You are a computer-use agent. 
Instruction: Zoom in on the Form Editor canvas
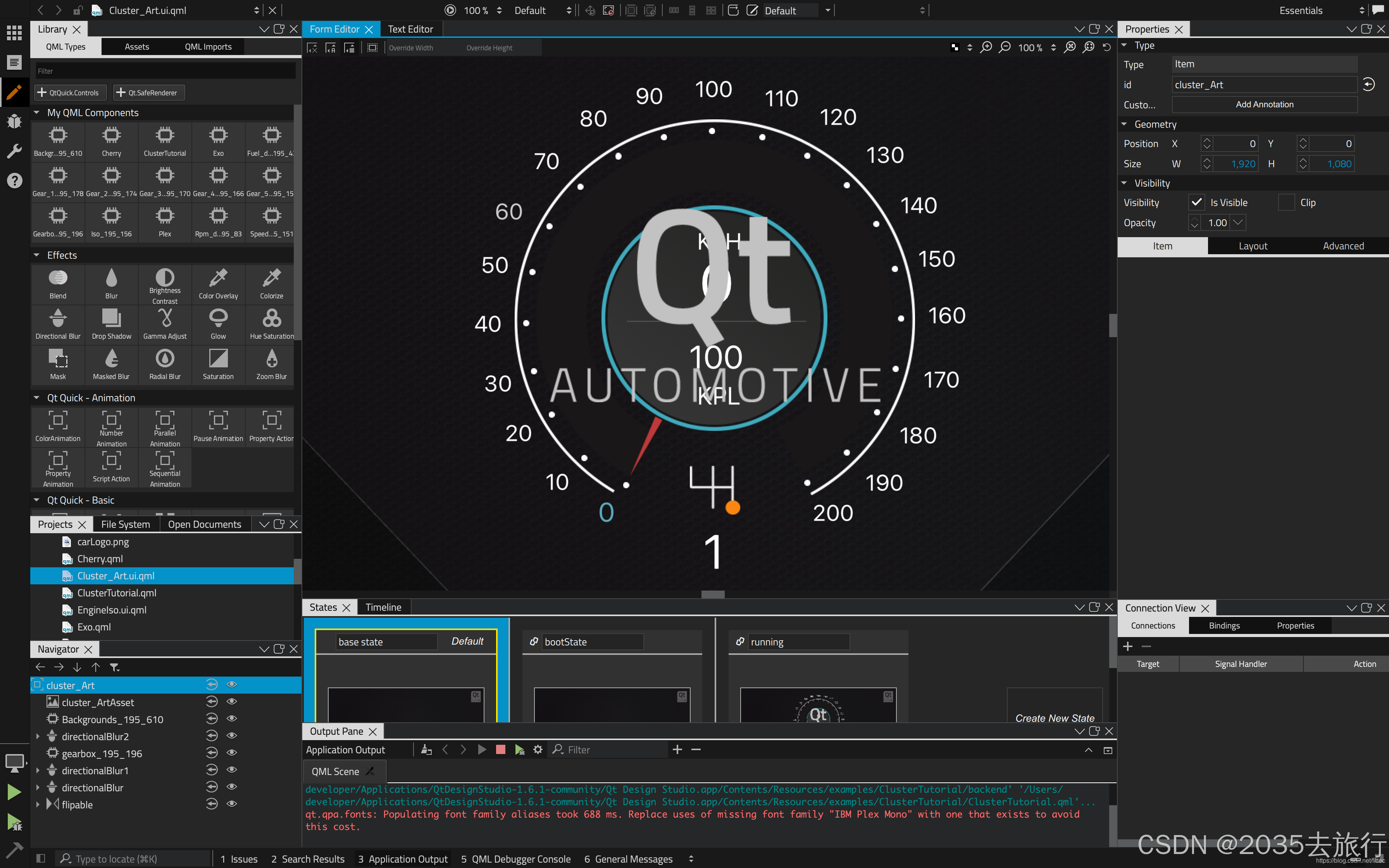986,48
